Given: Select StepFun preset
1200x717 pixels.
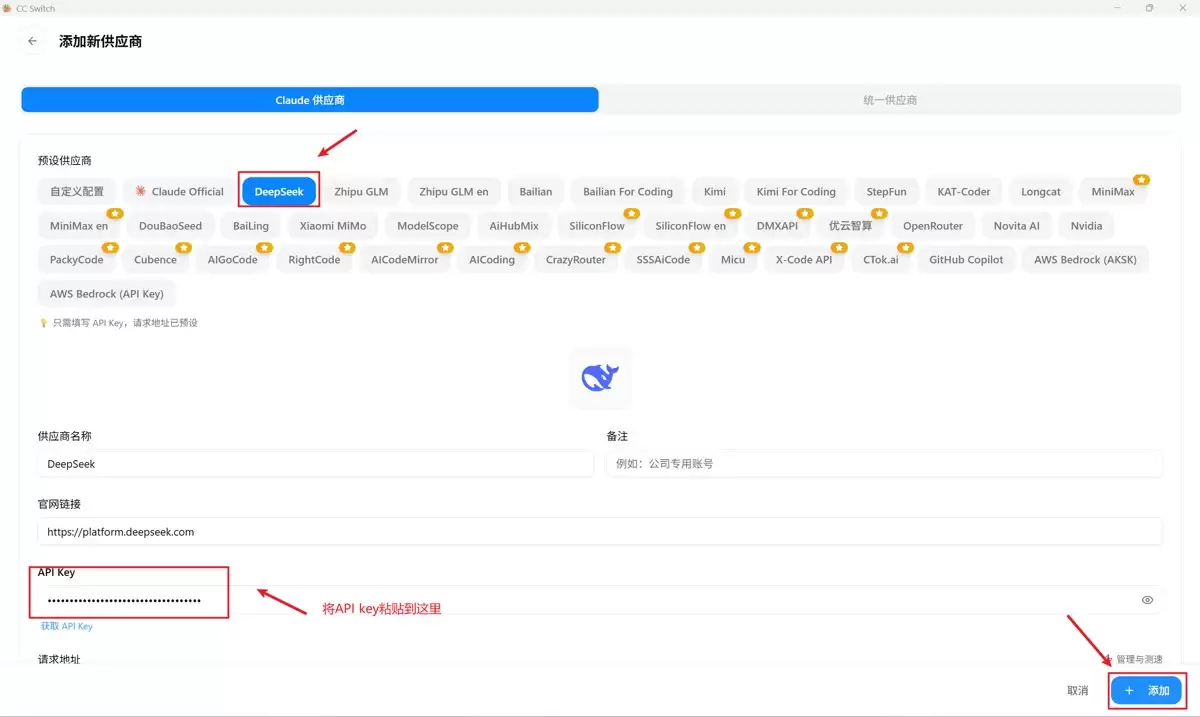Looking at the screenshot, I should tap(887, 191).
